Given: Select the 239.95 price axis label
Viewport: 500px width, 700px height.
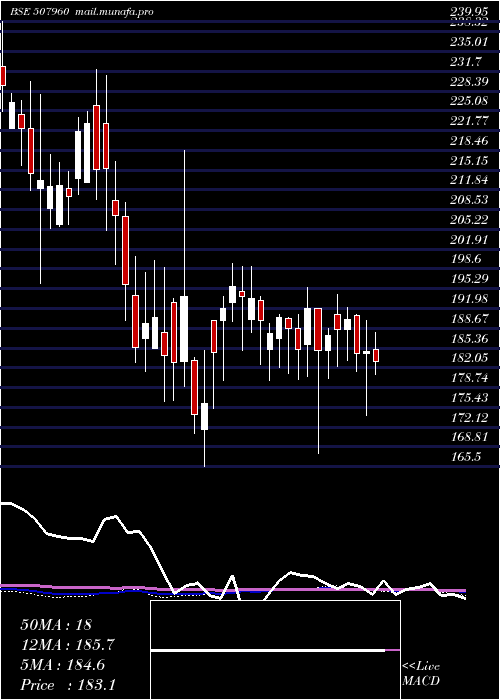Looking at the screenshot, I should (468, 13).
